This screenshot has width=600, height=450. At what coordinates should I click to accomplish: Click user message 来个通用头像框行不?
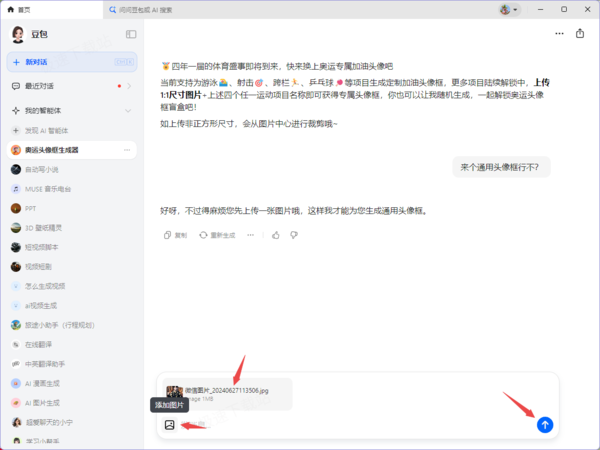click(501, 167)
